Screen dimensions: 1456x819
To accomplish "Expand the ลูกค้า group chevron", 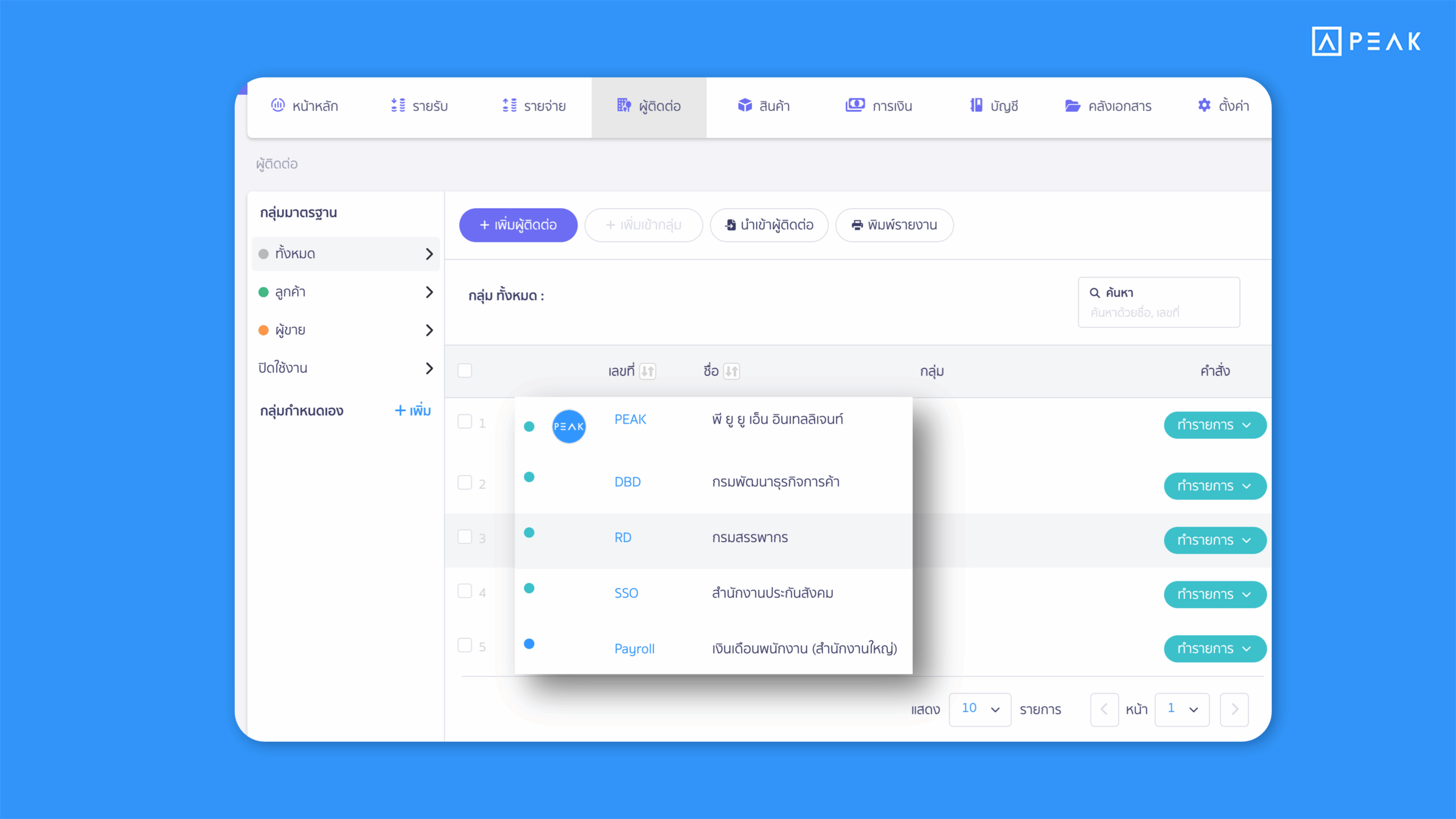I will click(429, 292).
